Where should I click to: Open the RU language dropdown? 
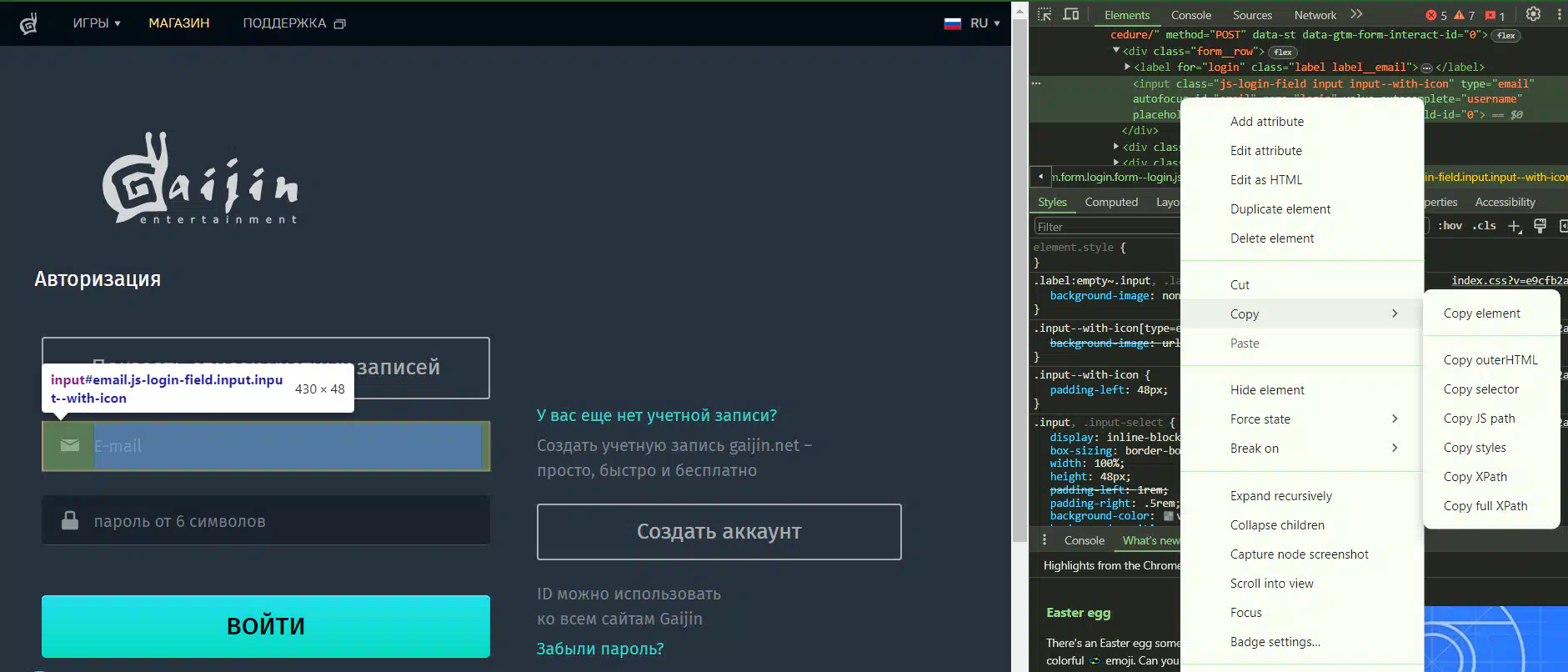pyautogui.click(x=984, y=23)
